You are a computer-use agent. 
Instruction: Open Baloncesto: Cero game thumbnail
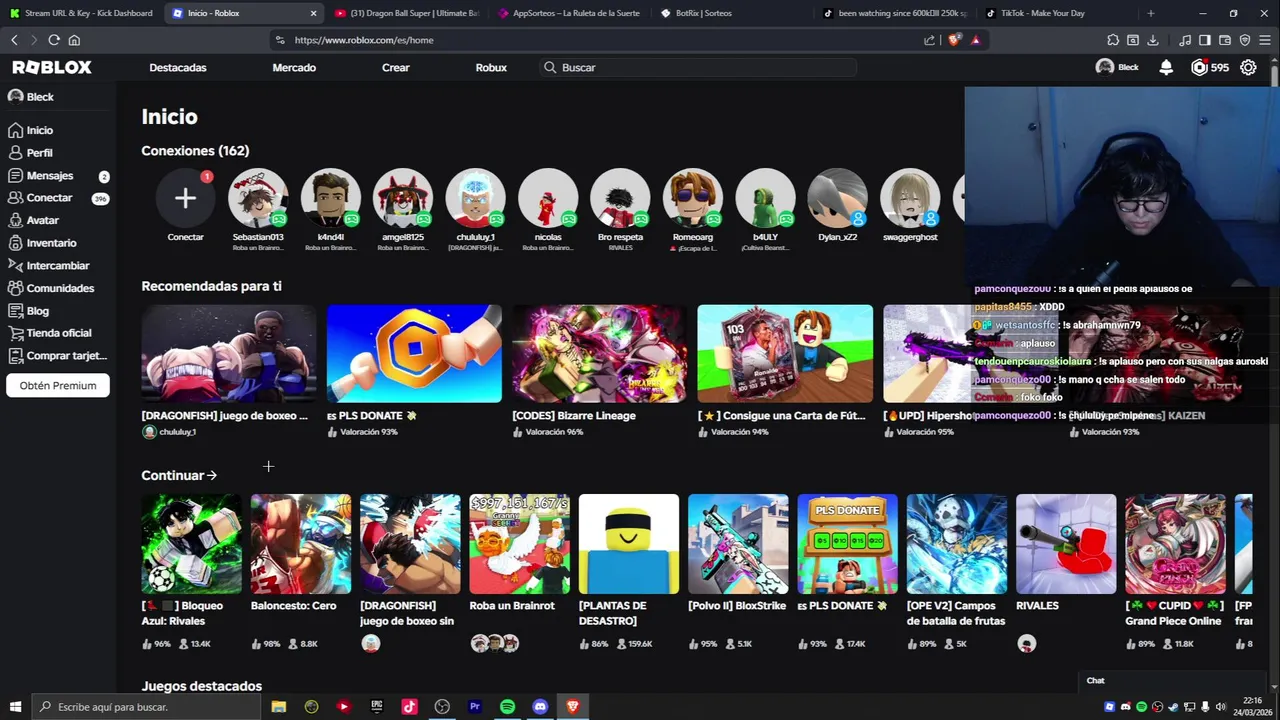point(301,544)
